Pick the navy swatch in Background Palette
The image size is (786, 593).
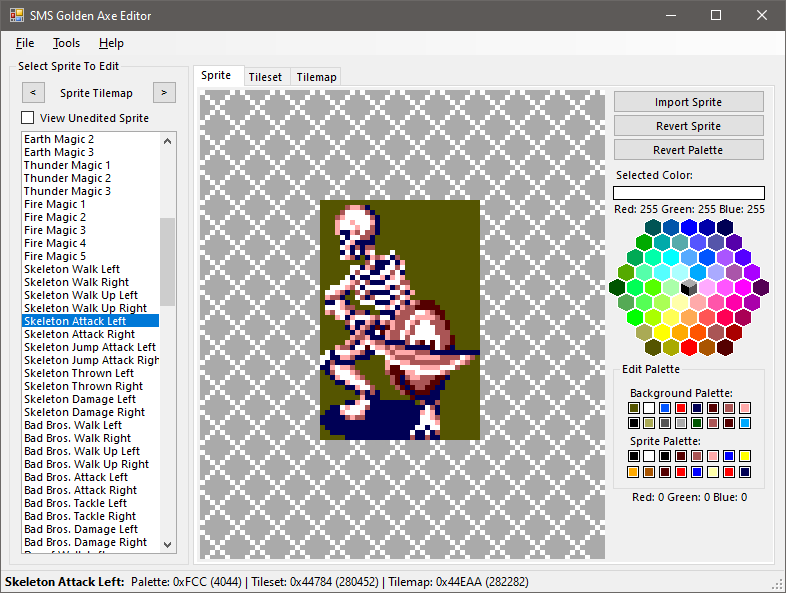[x=697, y=408]
